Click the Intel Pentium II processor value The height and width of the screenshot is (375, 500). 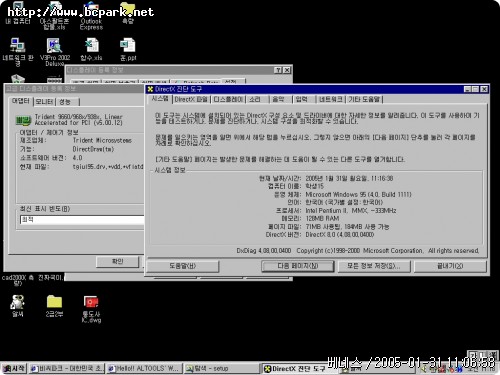click(351, 210)
